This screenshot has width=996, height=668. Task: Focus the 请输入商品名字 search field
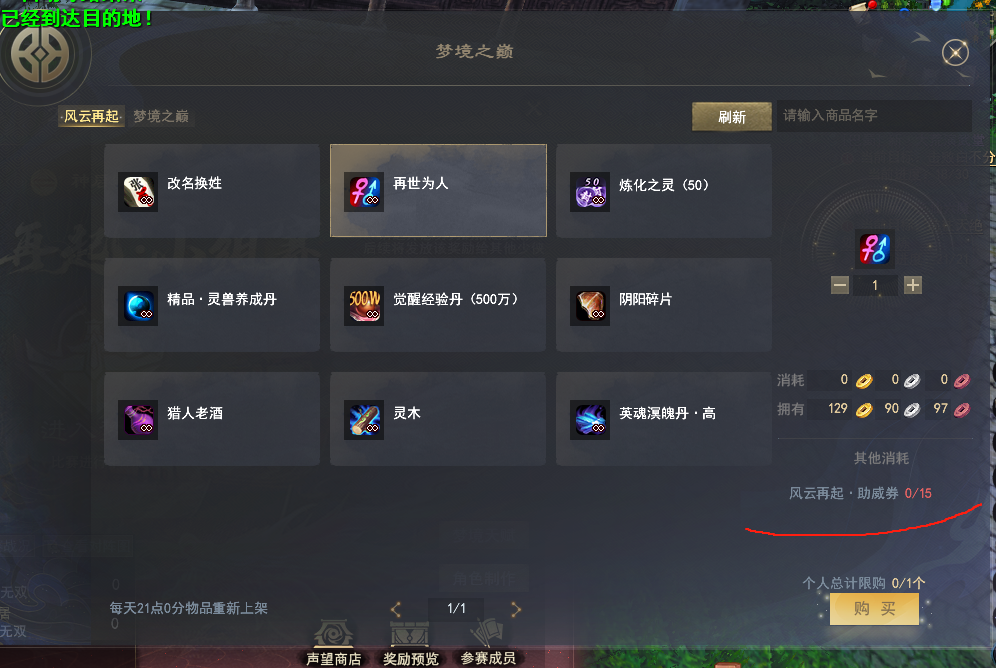point(874,116)
